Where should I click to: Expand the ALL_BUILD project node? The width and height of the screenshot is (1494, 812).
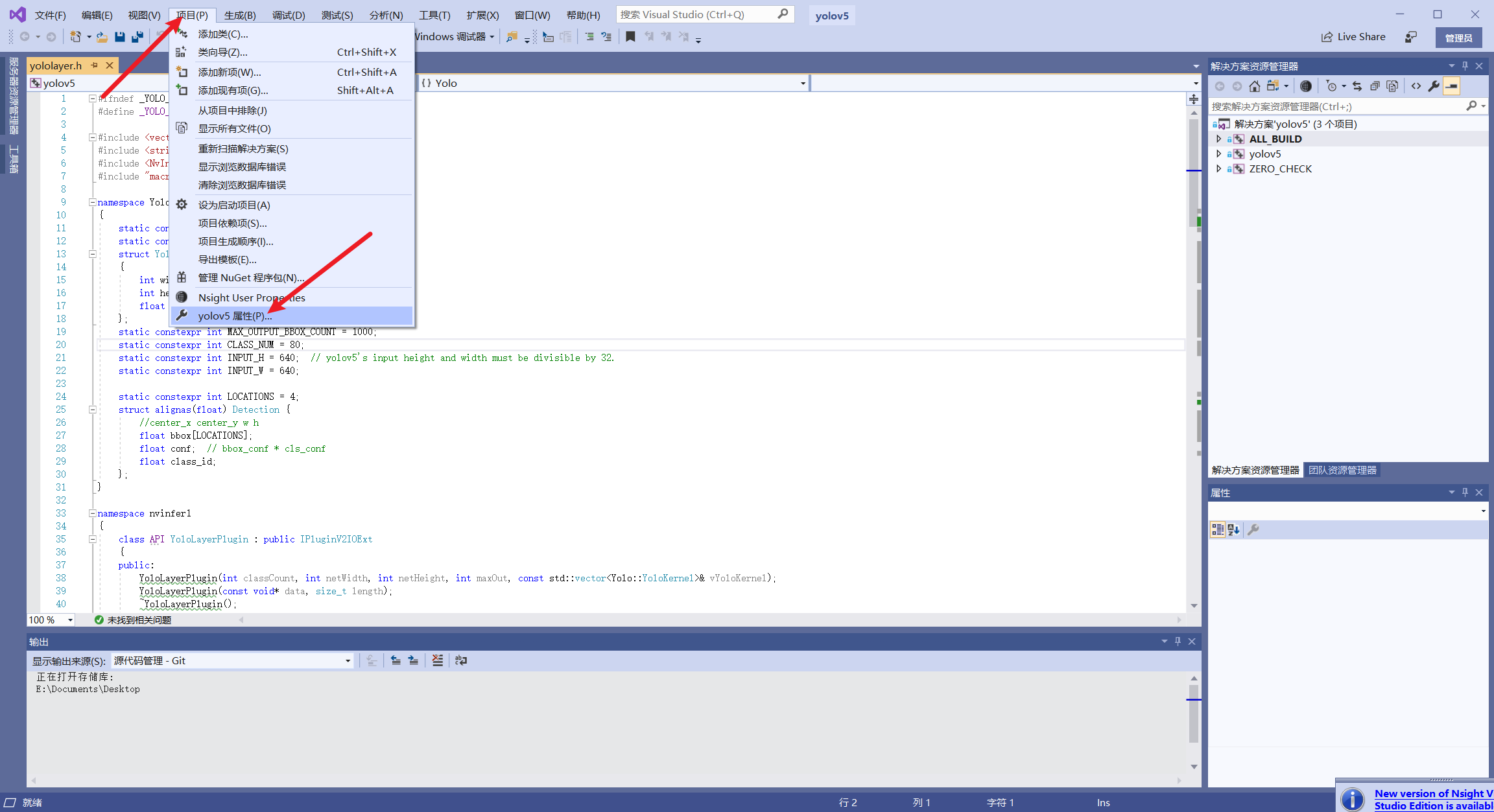pos(1218,139)
